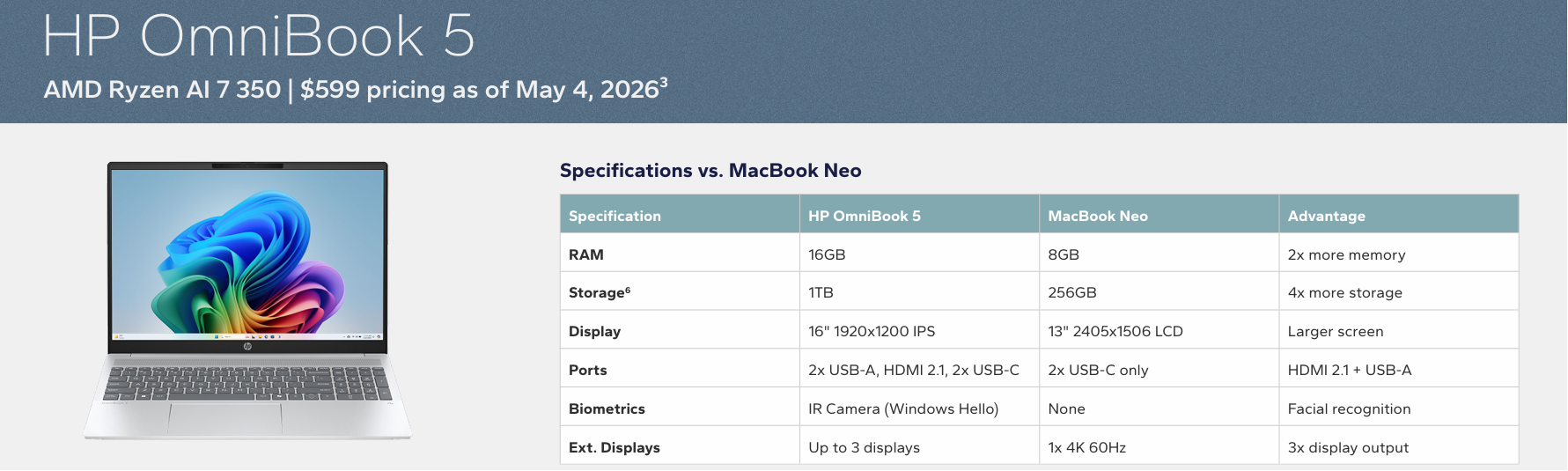
Task: Click the HP OmniBook 5 laptop image
Action: point(247,300)
